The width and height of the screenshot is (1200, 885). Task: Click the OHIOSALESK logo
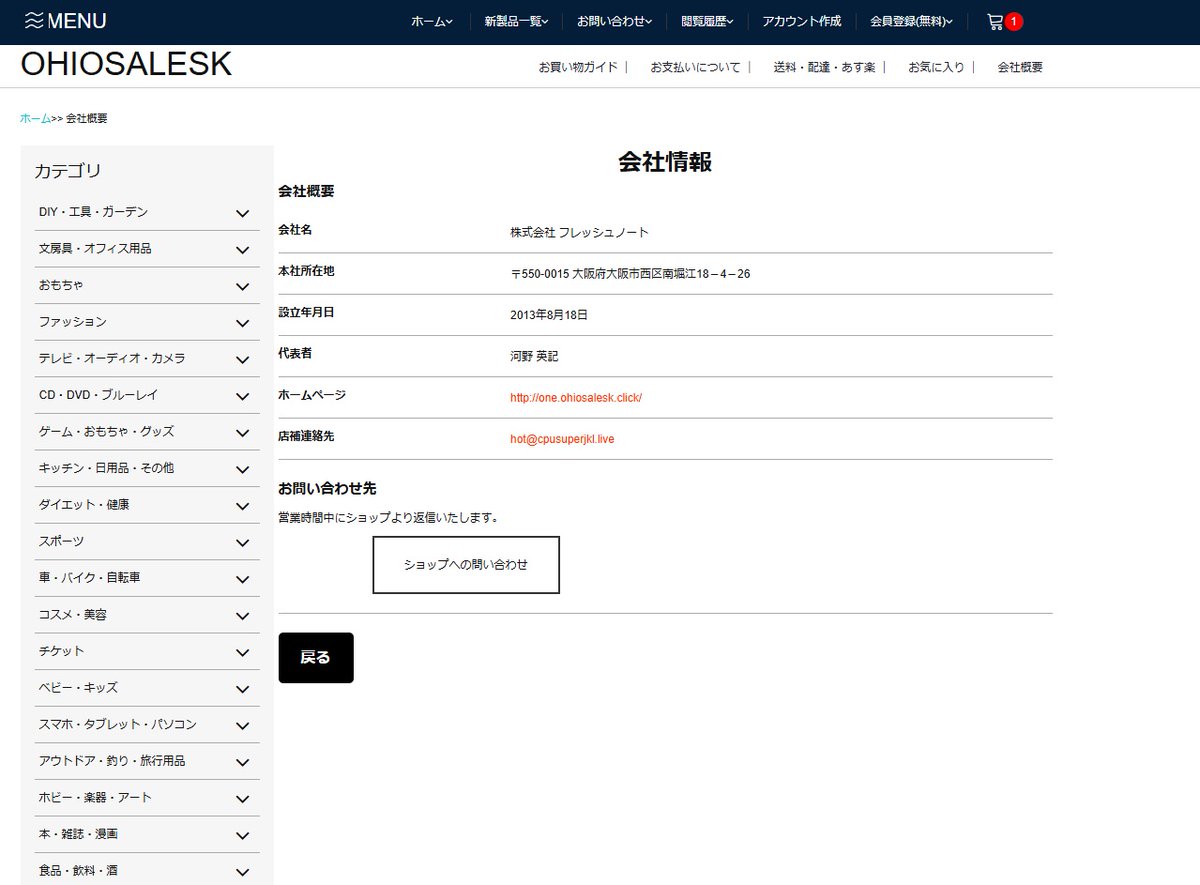(x=125, y=64)
